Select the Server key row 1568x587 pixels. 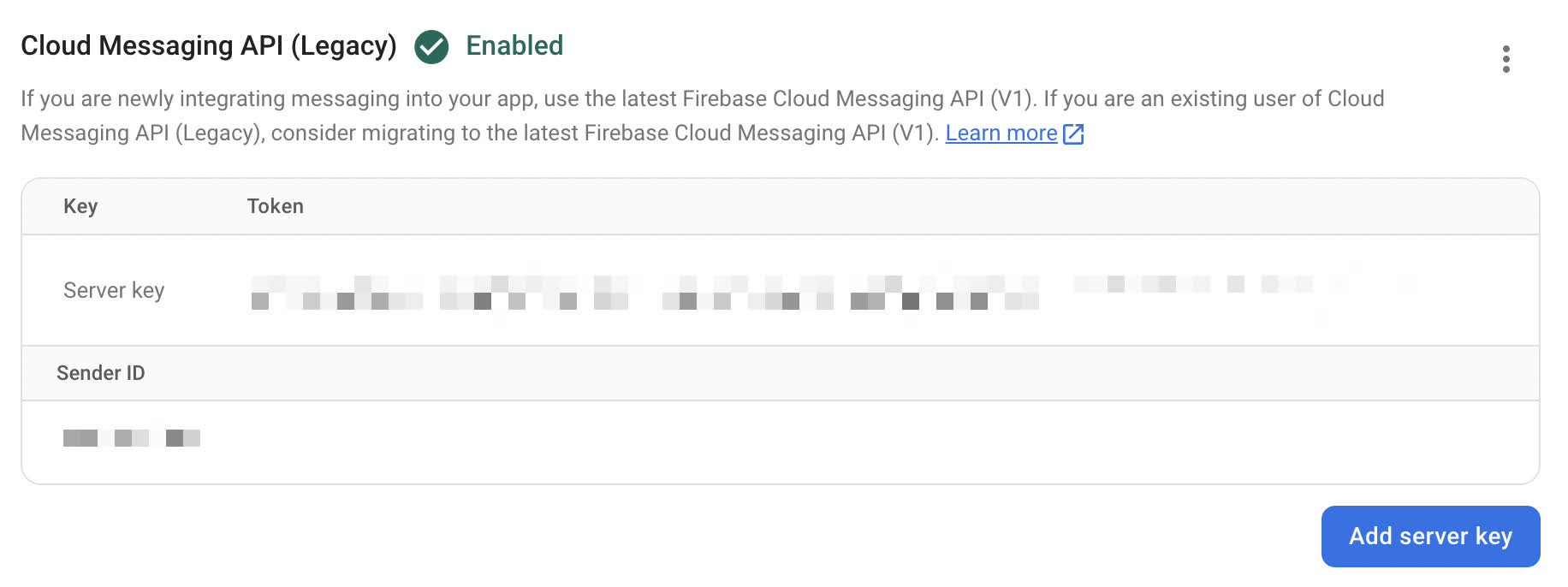[113, 290]
